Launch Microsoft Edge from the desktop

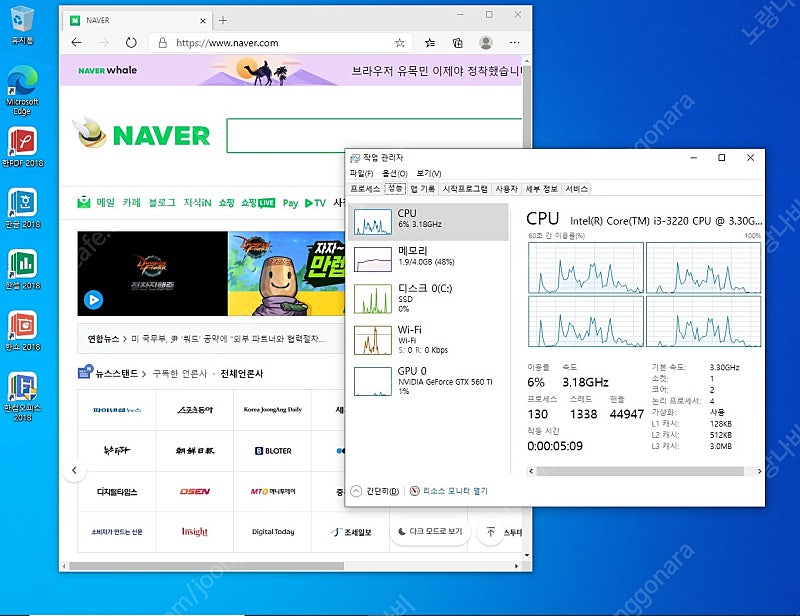pos(22,90)
